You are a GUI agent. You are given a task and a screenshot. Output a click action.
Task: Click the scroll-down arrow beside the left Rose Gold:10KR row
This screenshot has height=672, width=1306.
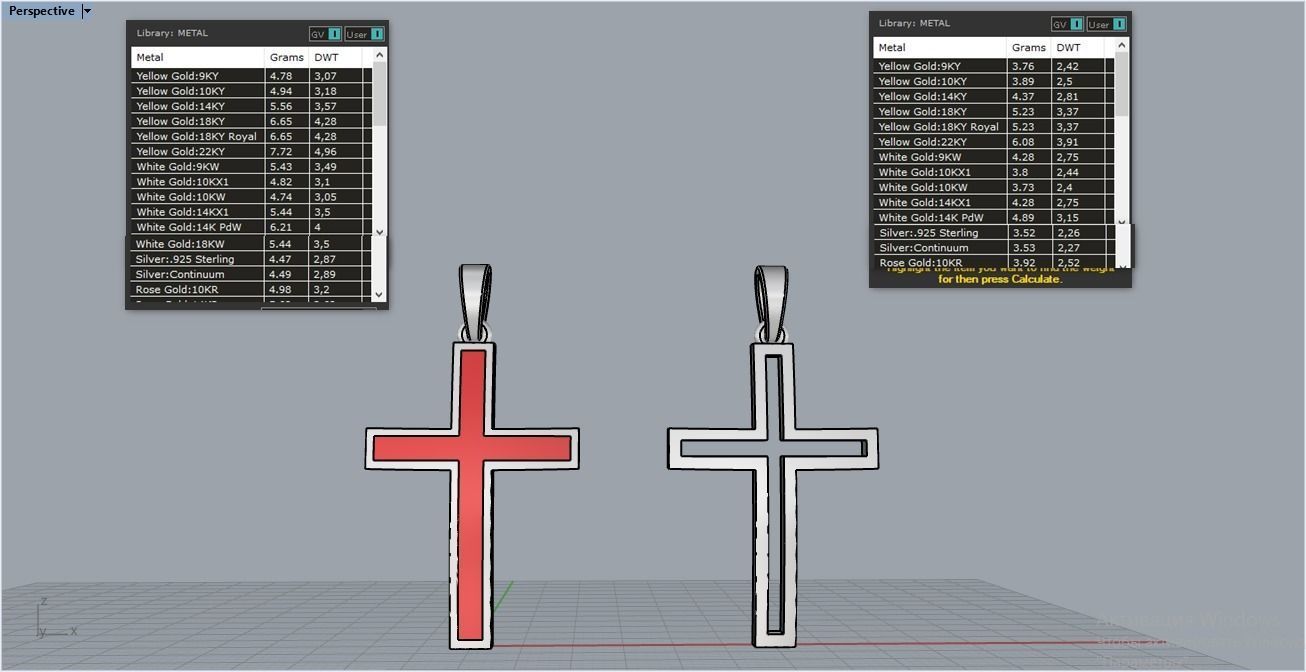(x=378, y=294)
